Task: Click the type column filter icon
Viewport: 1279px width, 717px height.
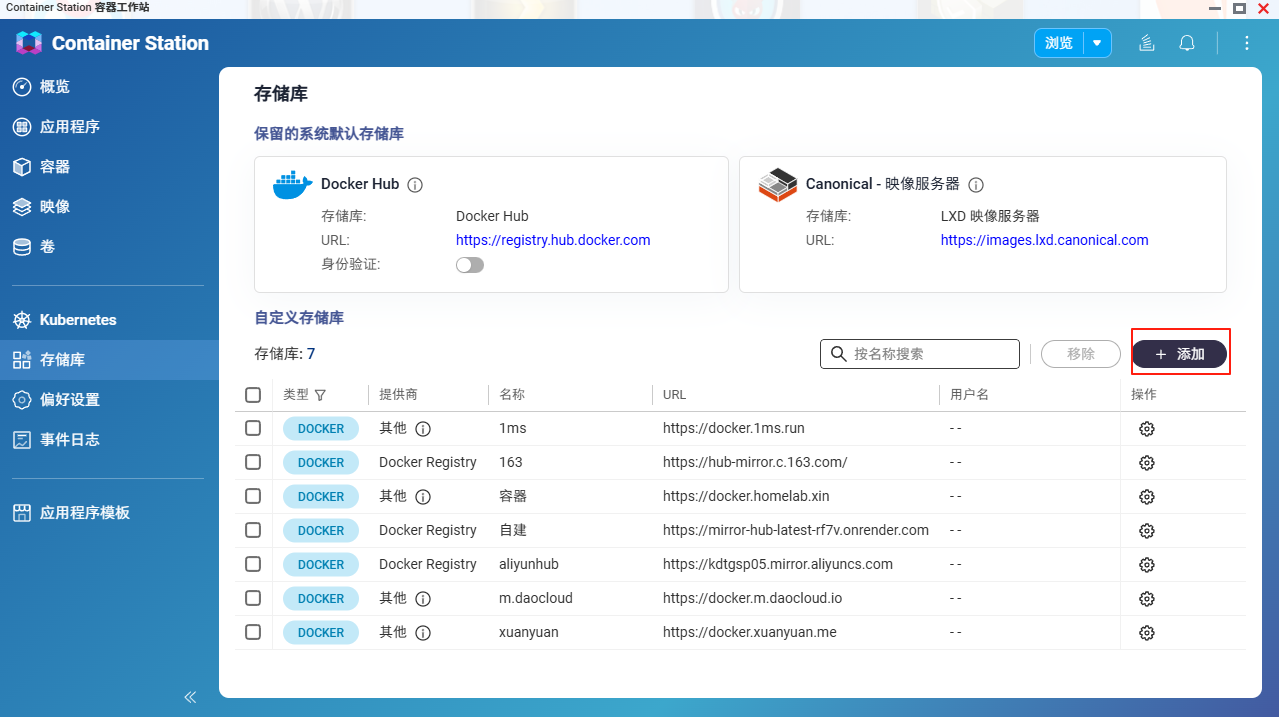Action: click(x=320, y=395)
